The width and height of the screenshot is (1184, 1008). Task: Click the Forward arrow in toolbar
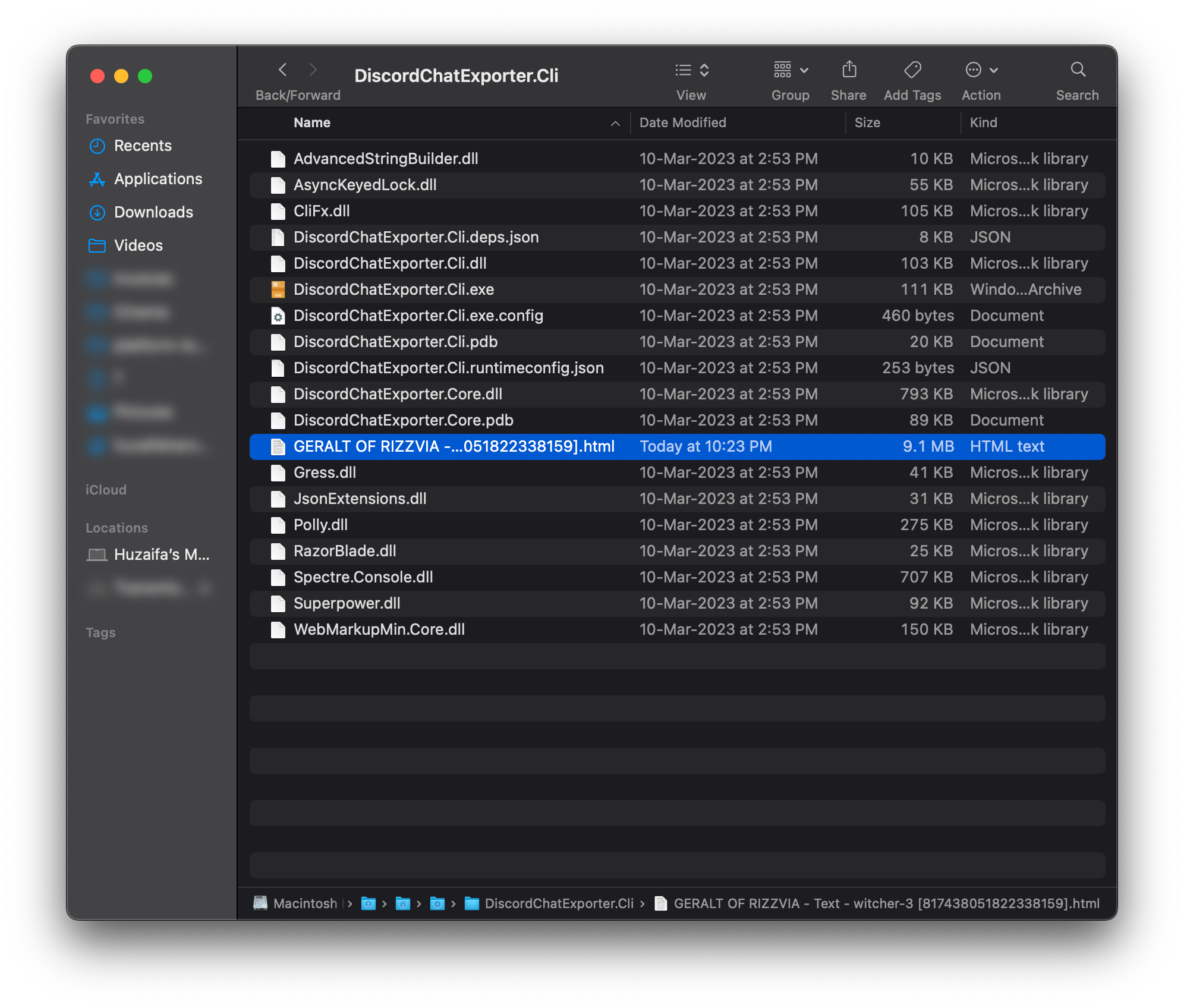pyautogui.click(x=313, y=70)
